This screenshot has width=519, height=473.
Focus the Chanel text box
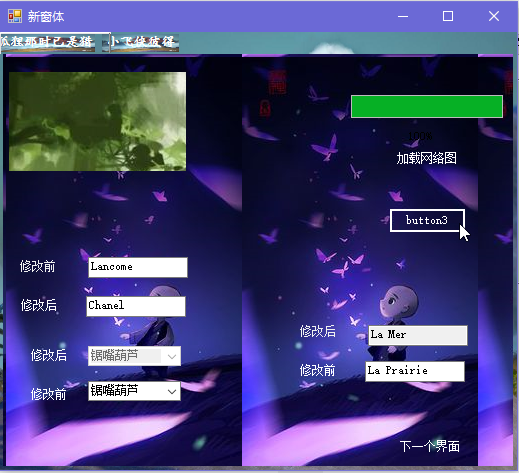[136, 306]
